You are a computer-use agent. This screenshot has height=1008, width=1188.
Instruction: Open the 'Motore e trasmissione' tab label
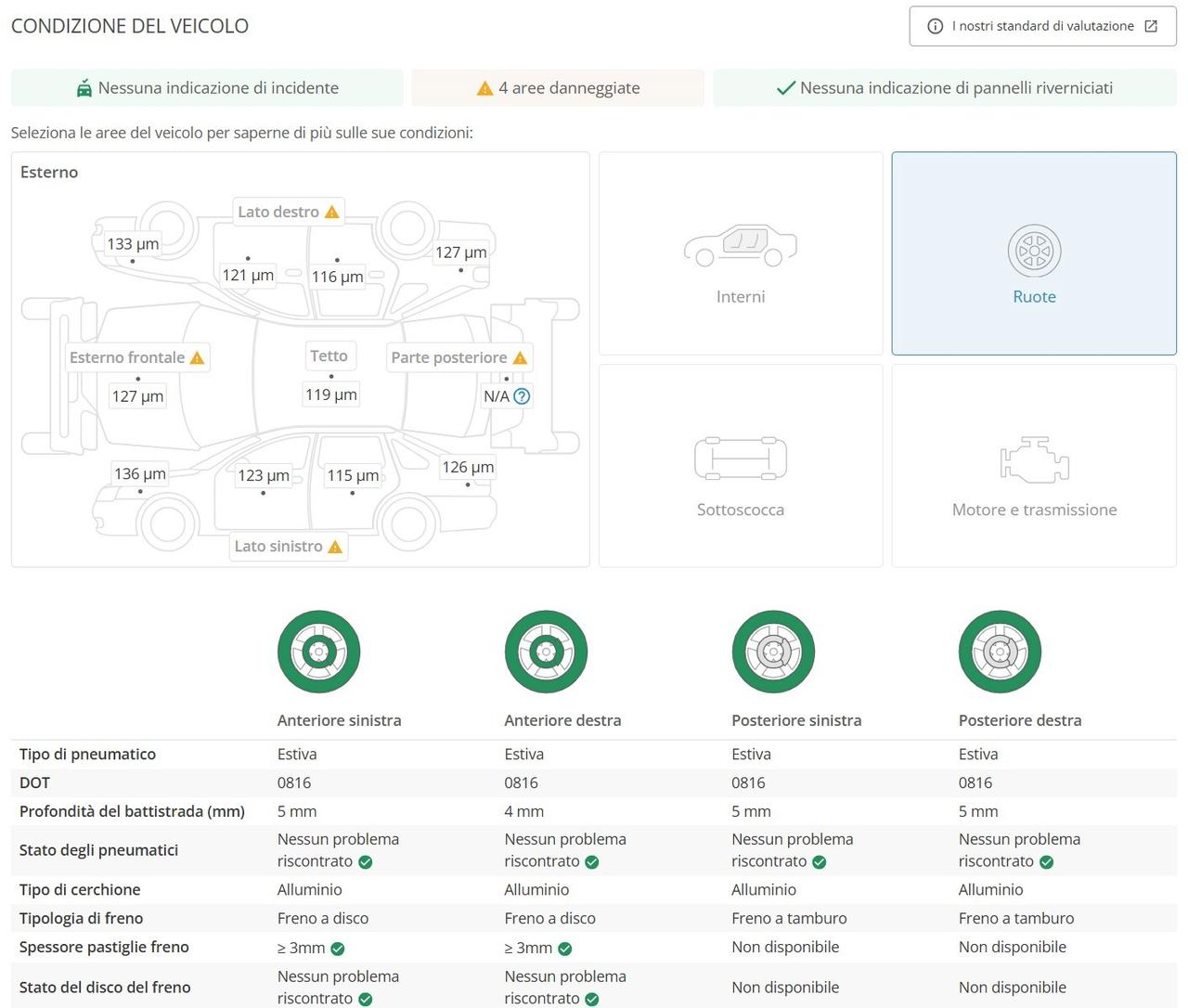click(1034, 510)
